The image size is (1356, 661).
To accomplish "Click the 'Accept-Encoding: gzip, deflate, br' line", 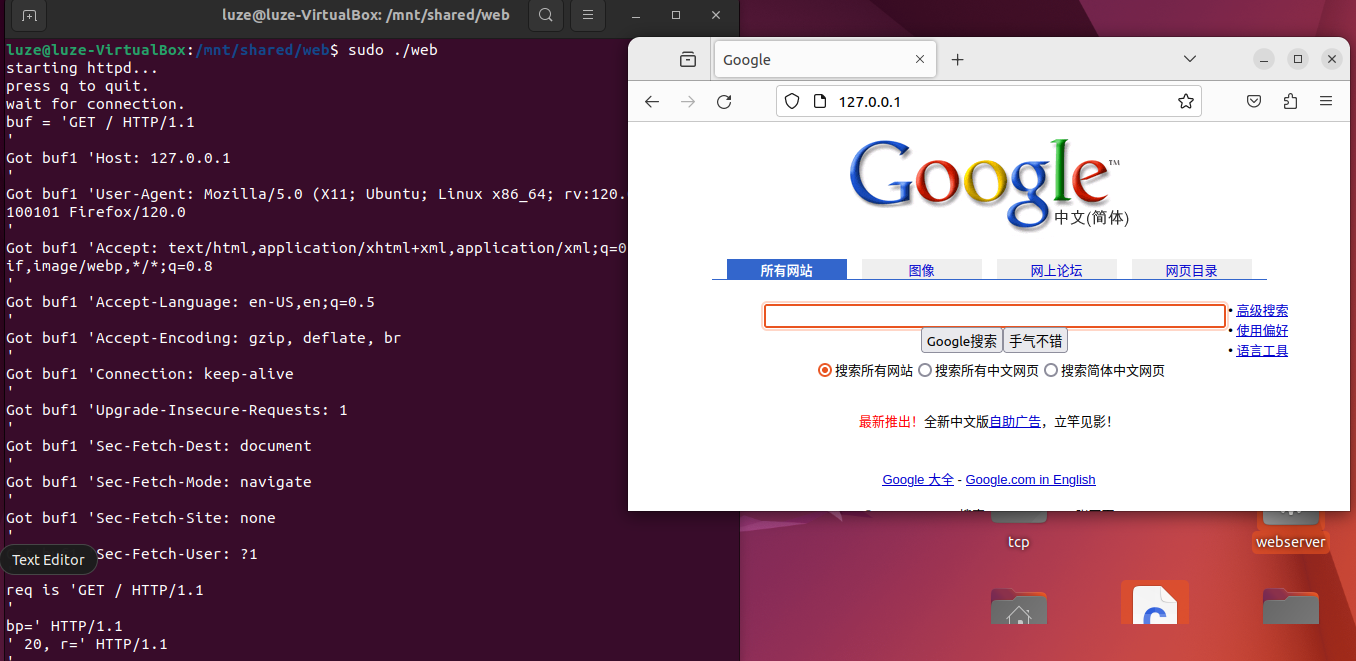I will (203, 338).
